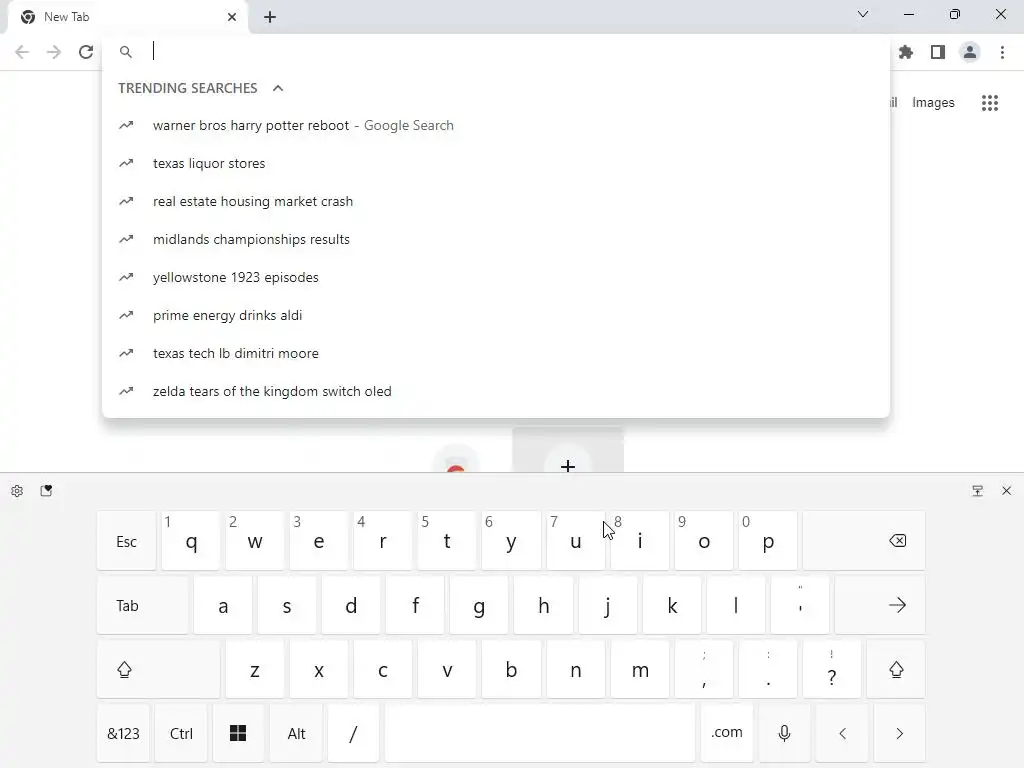
Task: Click the search magnifier icon in the omnibox
Action: coord(126,52)
